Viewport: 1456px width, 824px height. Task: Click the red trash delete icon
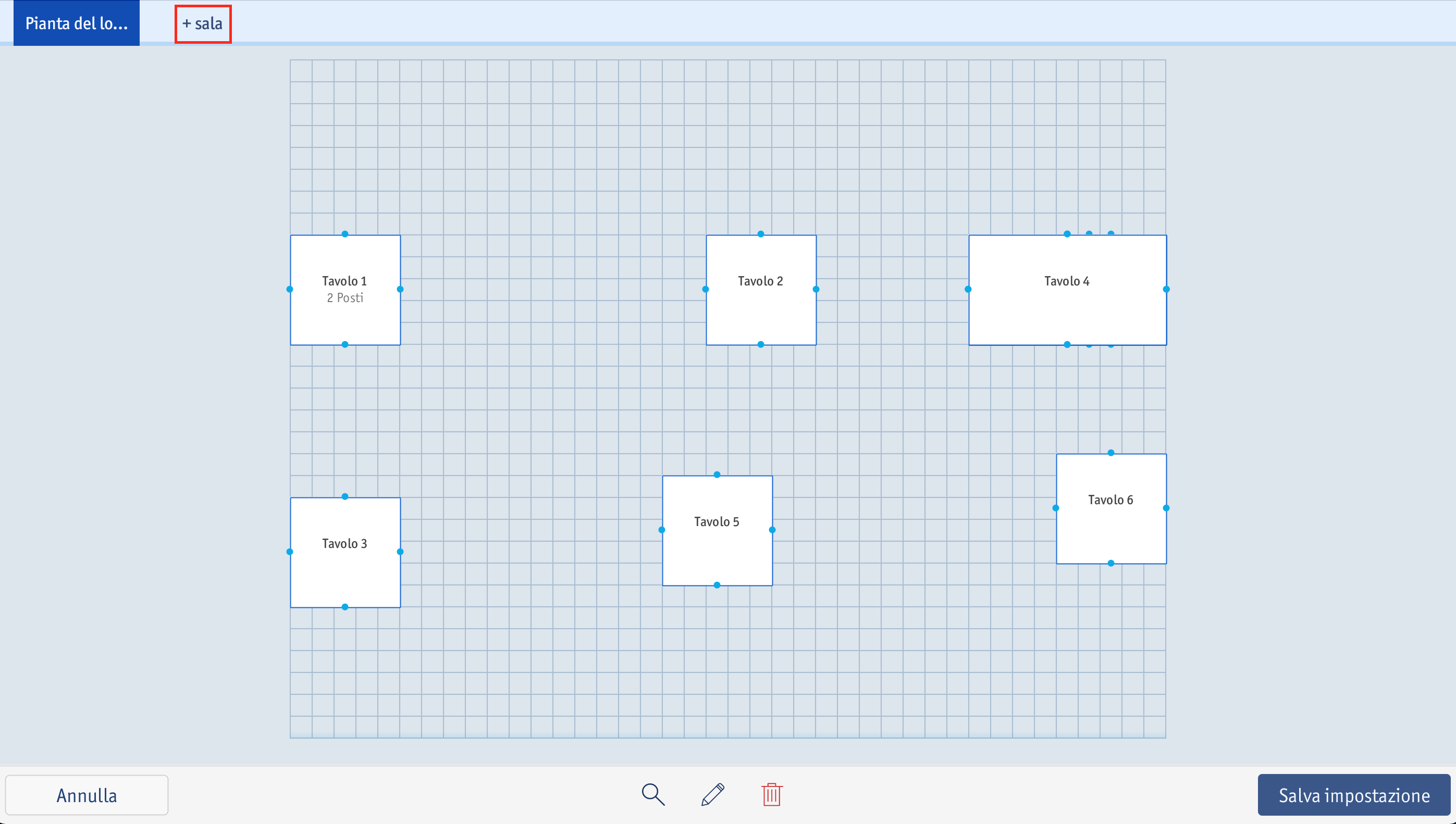point(772,795)
